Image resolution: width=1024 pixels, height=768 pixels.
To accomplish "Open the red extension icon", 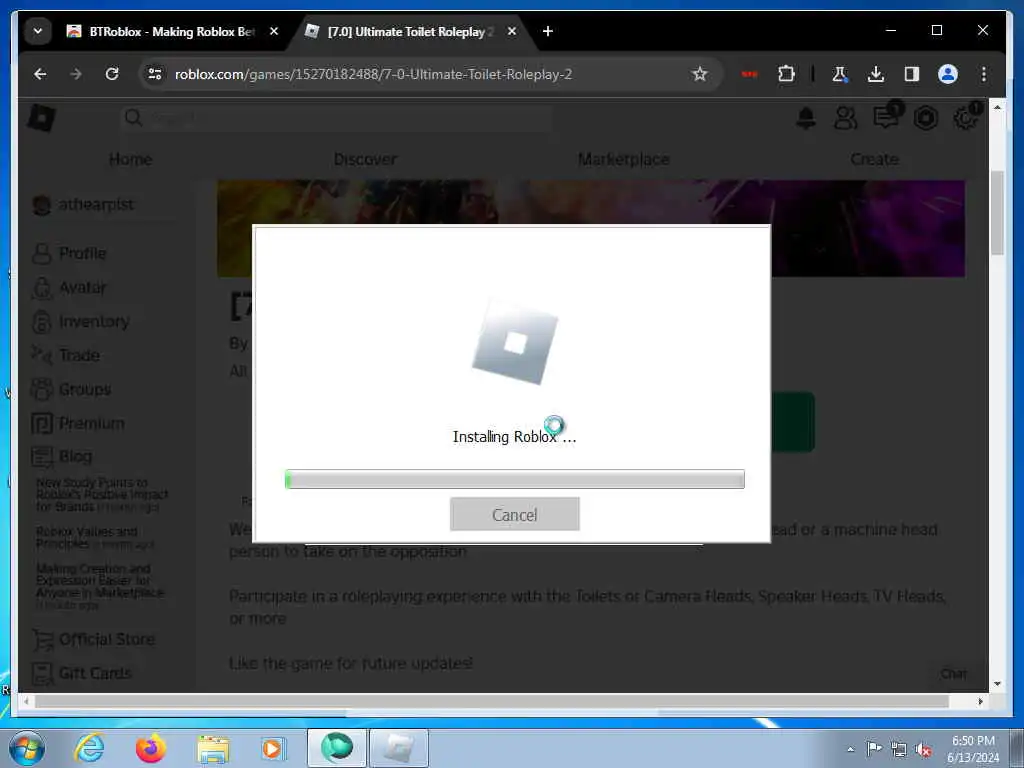I will (x=749, y=74).
